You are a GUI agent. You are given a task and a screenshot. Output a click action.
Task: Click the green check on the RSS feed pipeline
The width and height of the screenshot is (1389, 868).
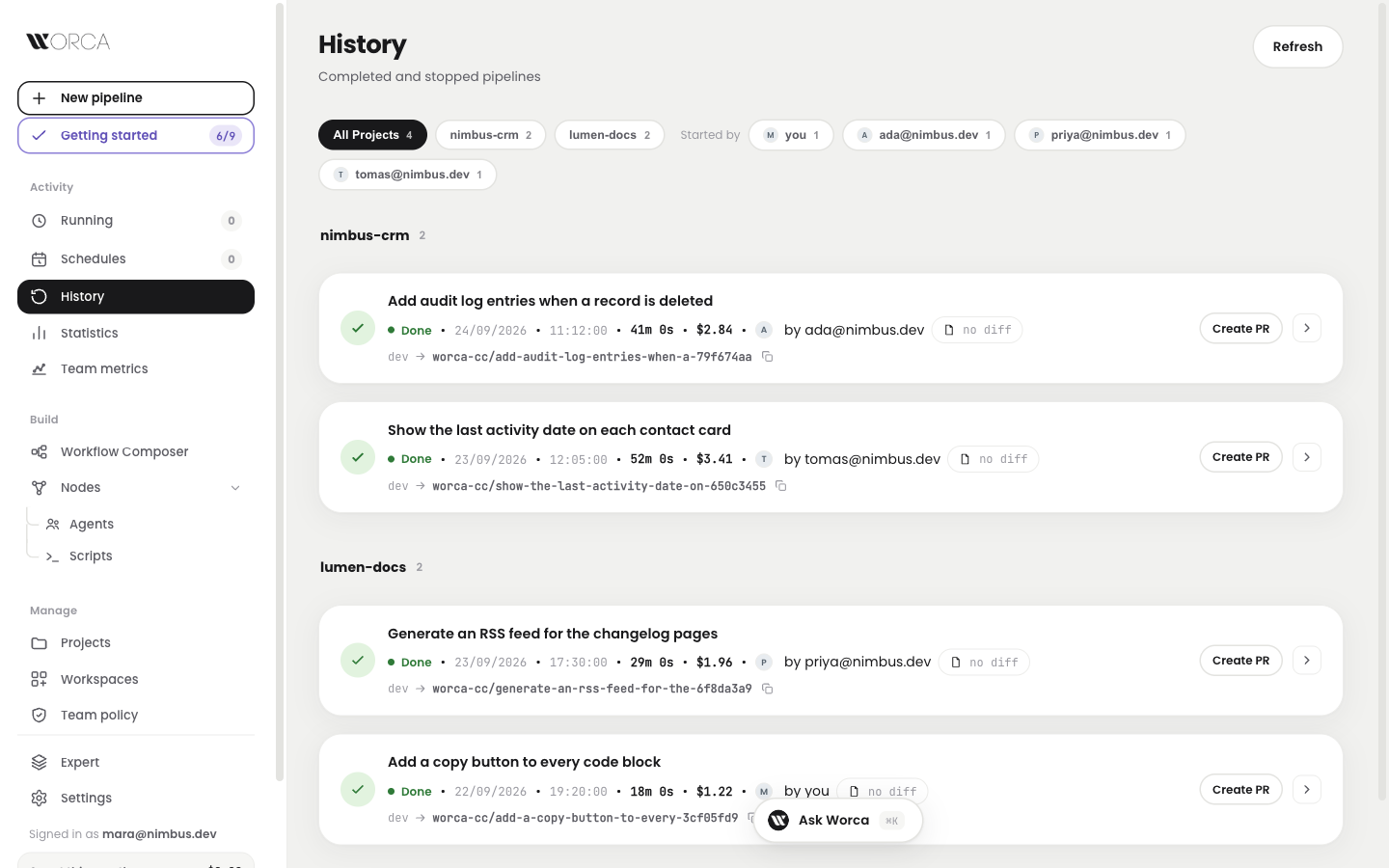coord(358,661)
